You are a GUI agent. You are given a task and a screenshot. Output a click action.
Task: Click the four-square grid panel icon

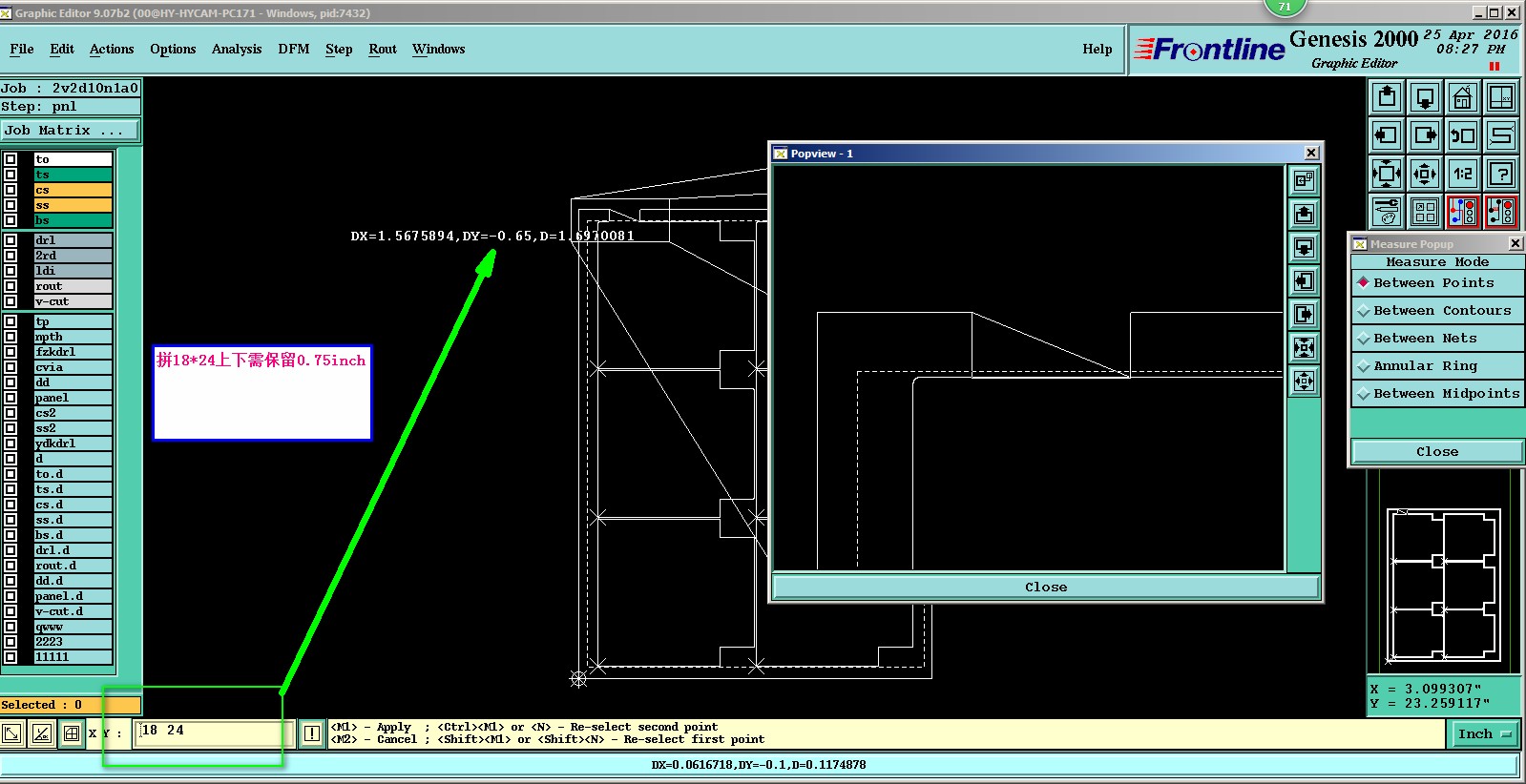click(x=1425, y=212)
